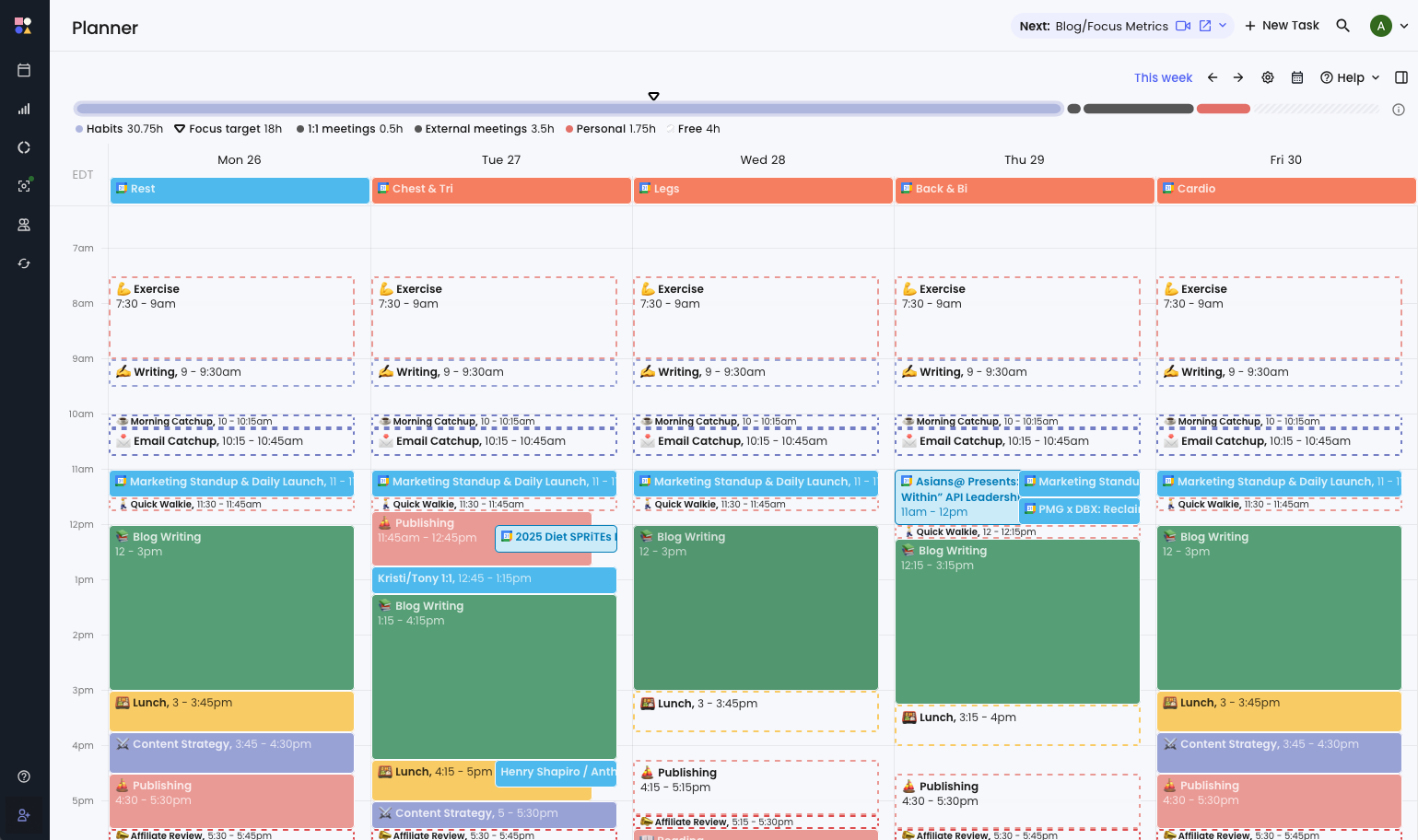The height and width of the screenshot is (840, 1418).
Task: Click the Sync arrows sidebar icon
Action: pyautogui.click(x=24, y=263)
